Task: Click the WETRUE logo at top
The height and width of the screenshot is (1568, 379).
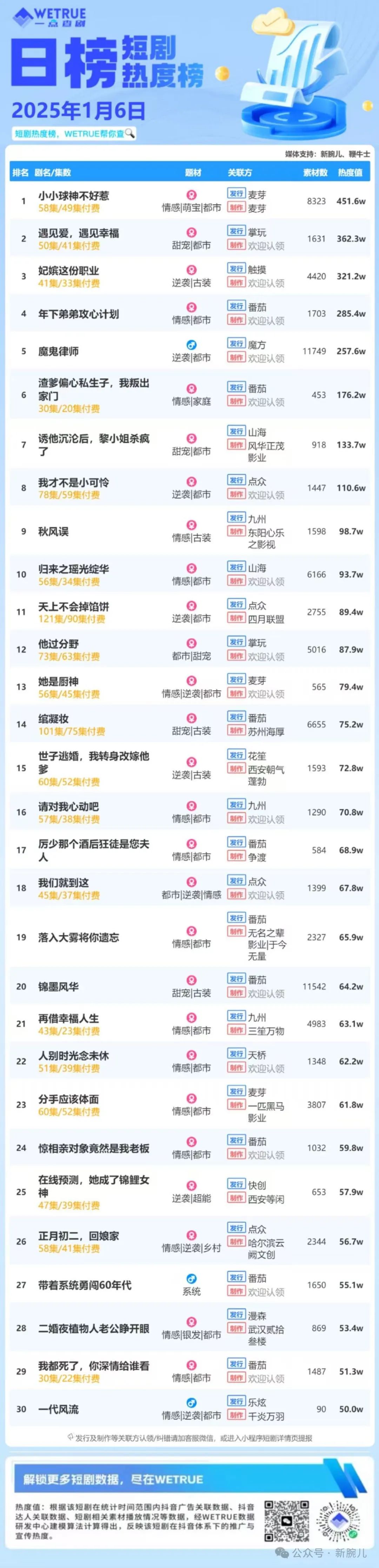Action: point(50,17)
